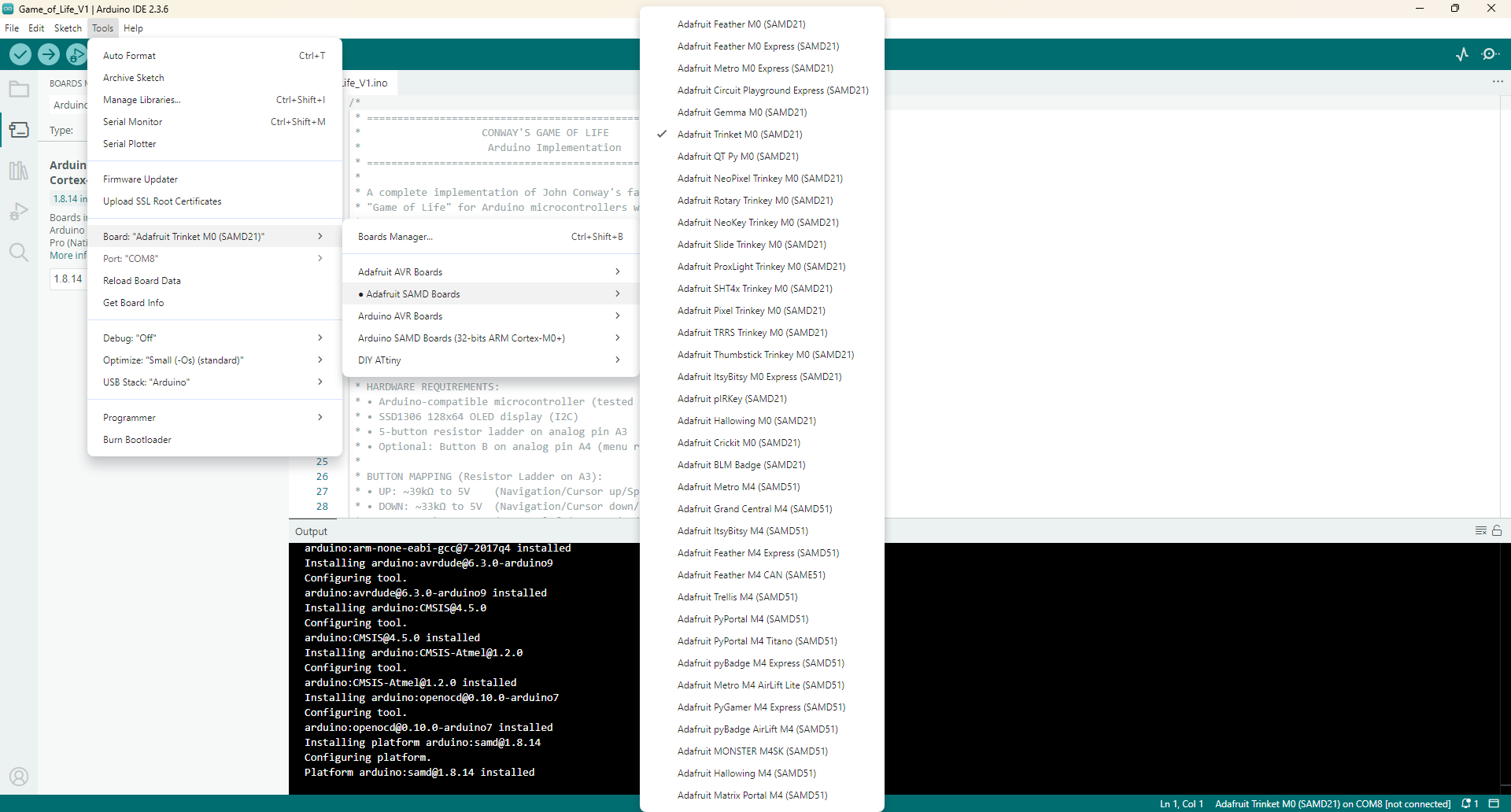Expand the USB Stack: Arduino submenu
Image resolution: width=1511 pixels, height=812 pixels.
point(214,382)
